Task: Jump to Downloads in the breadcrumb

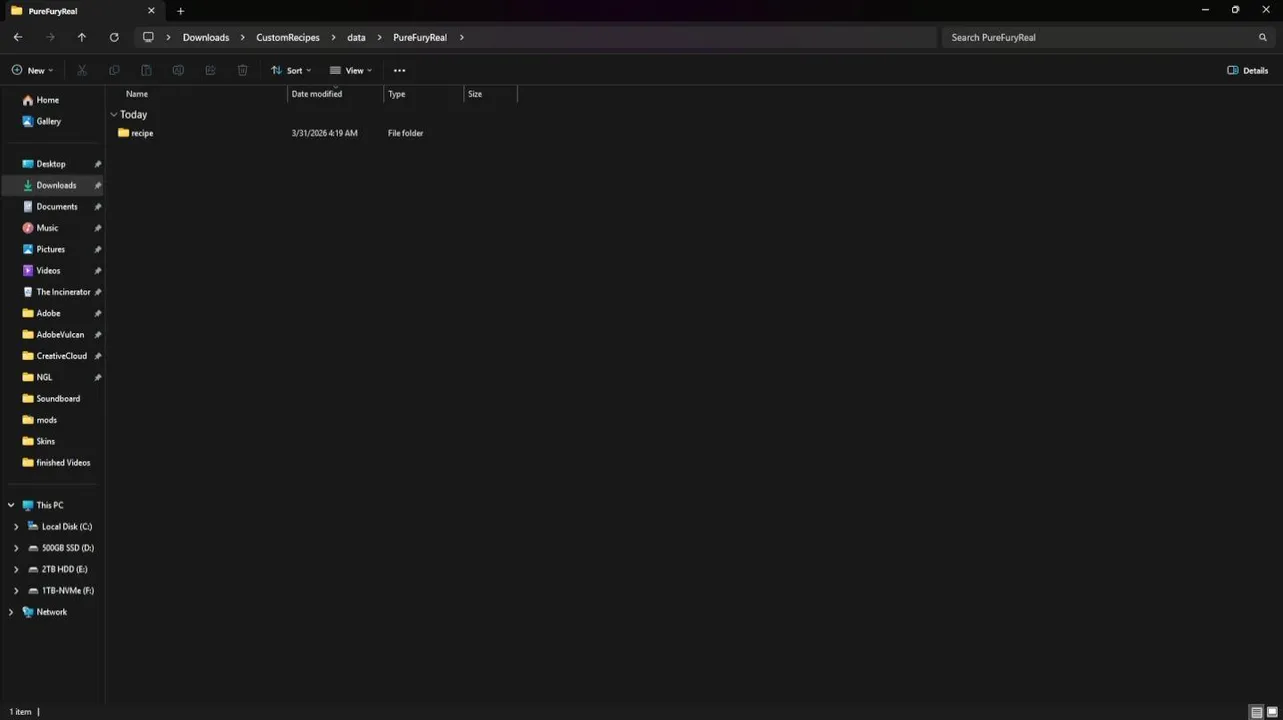Action: click(x=206, y=37)
